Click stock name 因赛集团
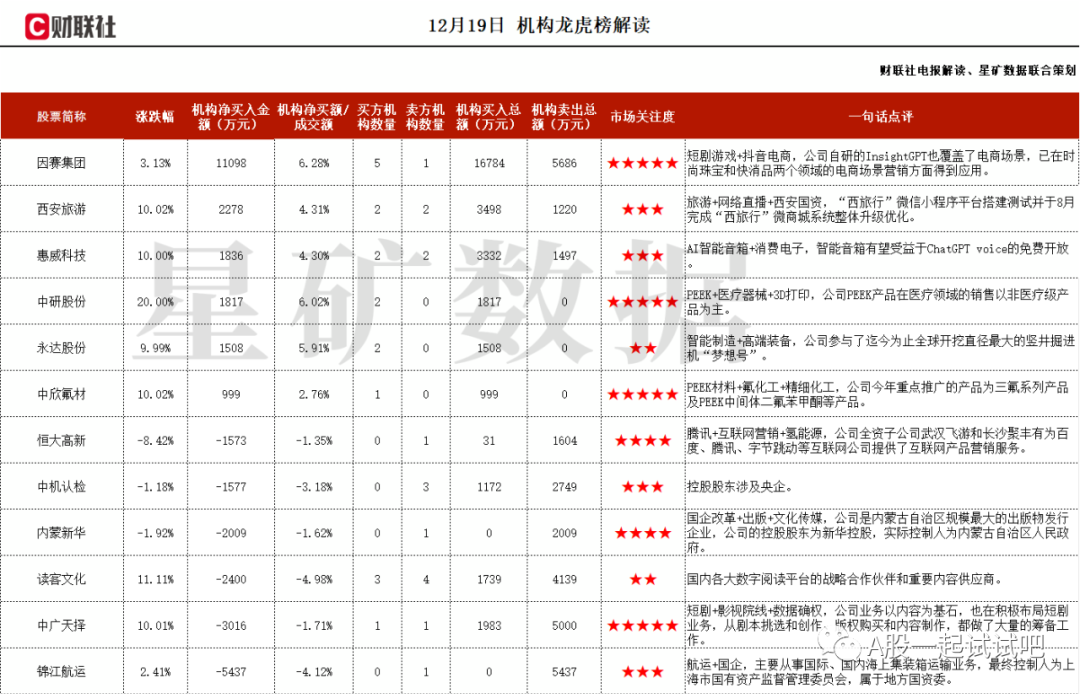Screen dimensions: 1080x694 [x=61, y=163]
